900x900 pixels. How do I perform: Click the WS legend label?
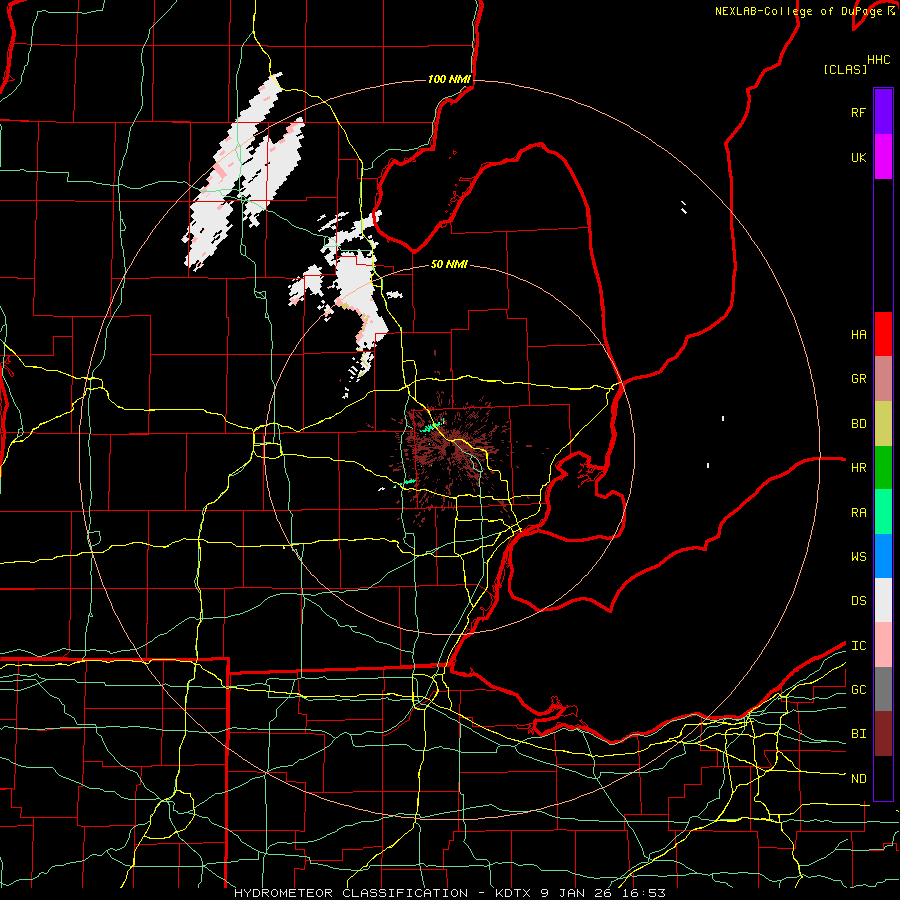click(x=858, y=557)
